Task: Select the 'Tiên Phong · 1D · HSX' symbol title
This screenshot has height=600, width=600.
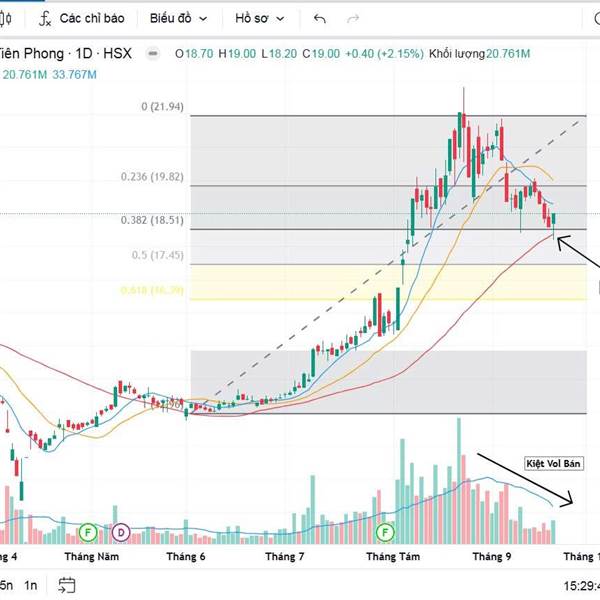Action: pos(66,54)
